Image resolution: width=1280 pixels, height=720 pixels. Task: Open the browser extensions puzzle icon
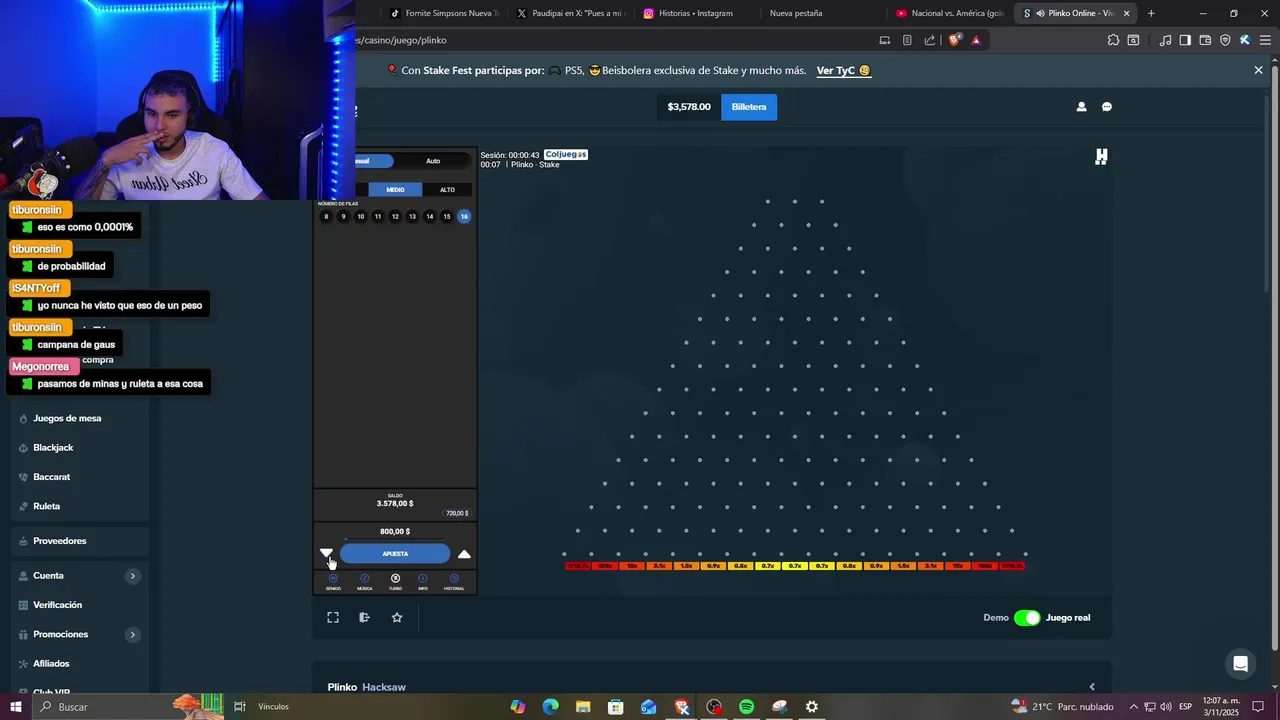(x=1113, y=40)
